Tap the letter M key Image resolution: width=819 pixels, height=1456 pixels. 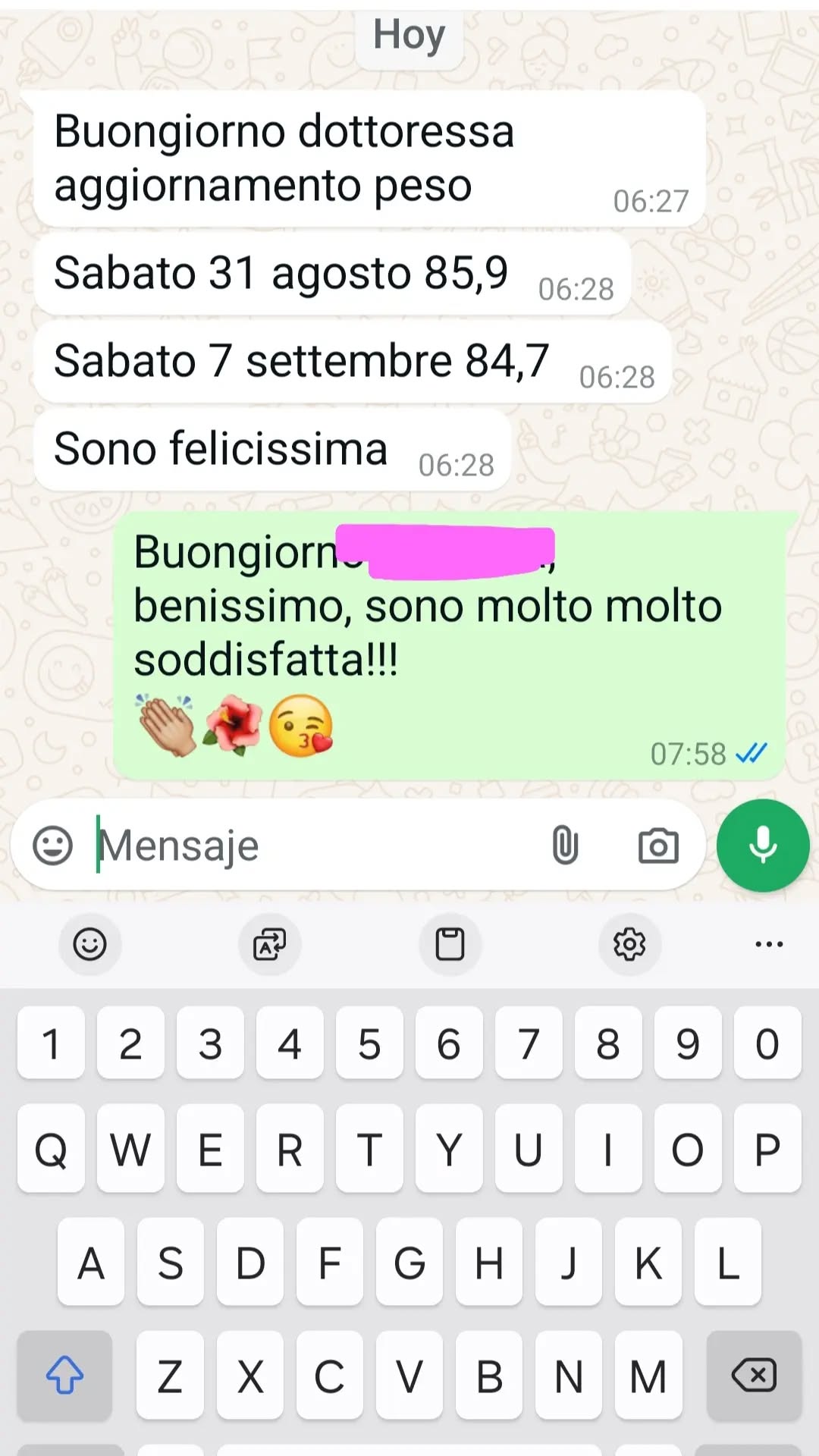point(648,1375)
